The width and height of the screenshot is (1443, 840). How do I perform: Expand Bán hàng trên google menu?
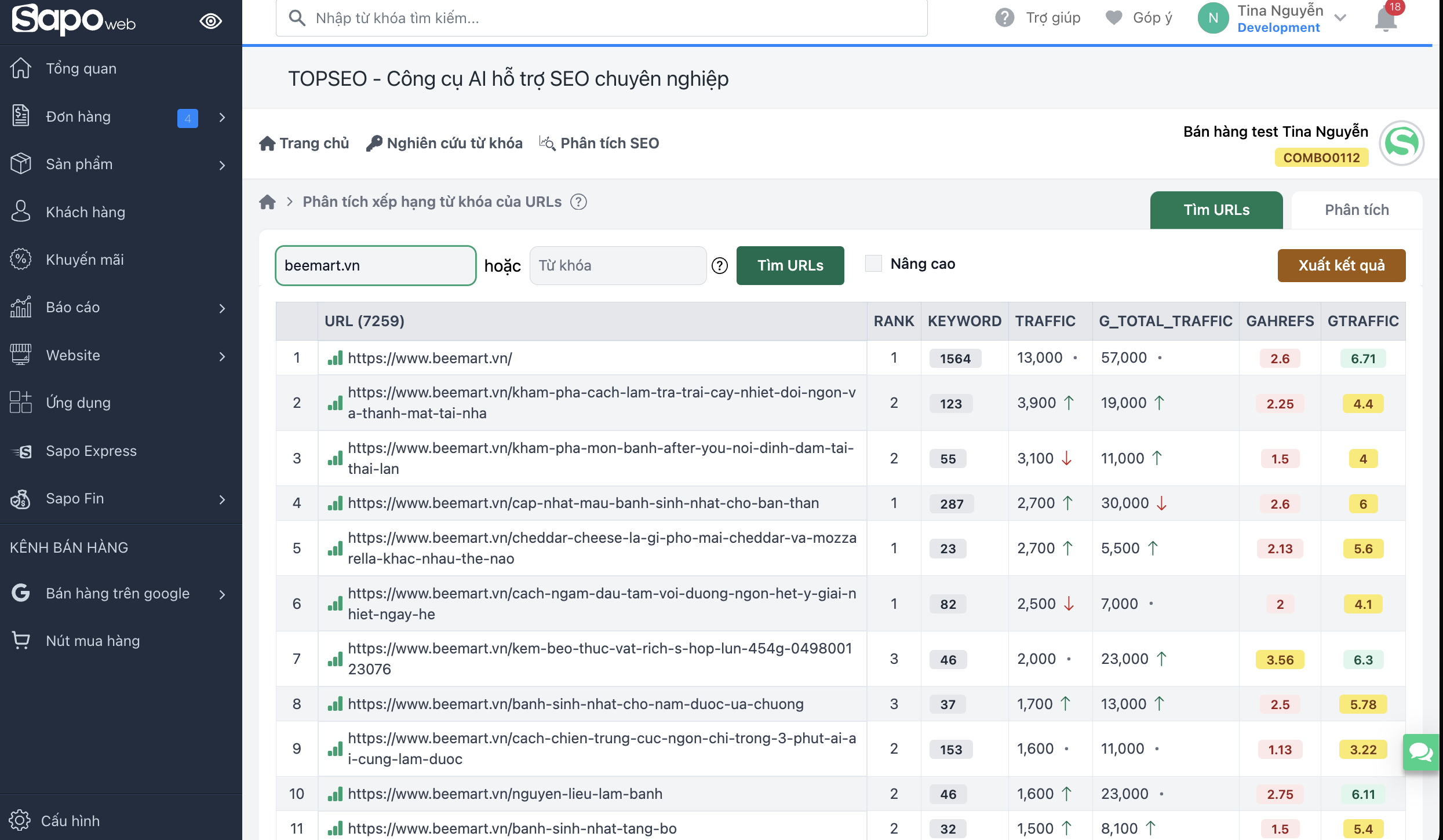222,594
